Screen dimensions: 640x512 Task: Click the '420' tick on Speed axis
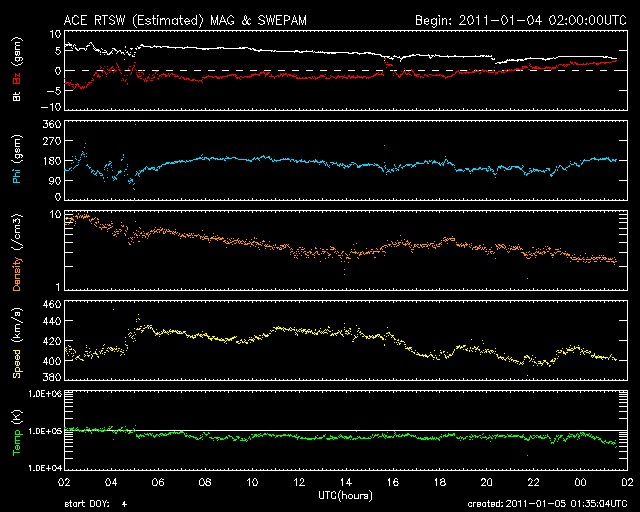tap(52, 341)
